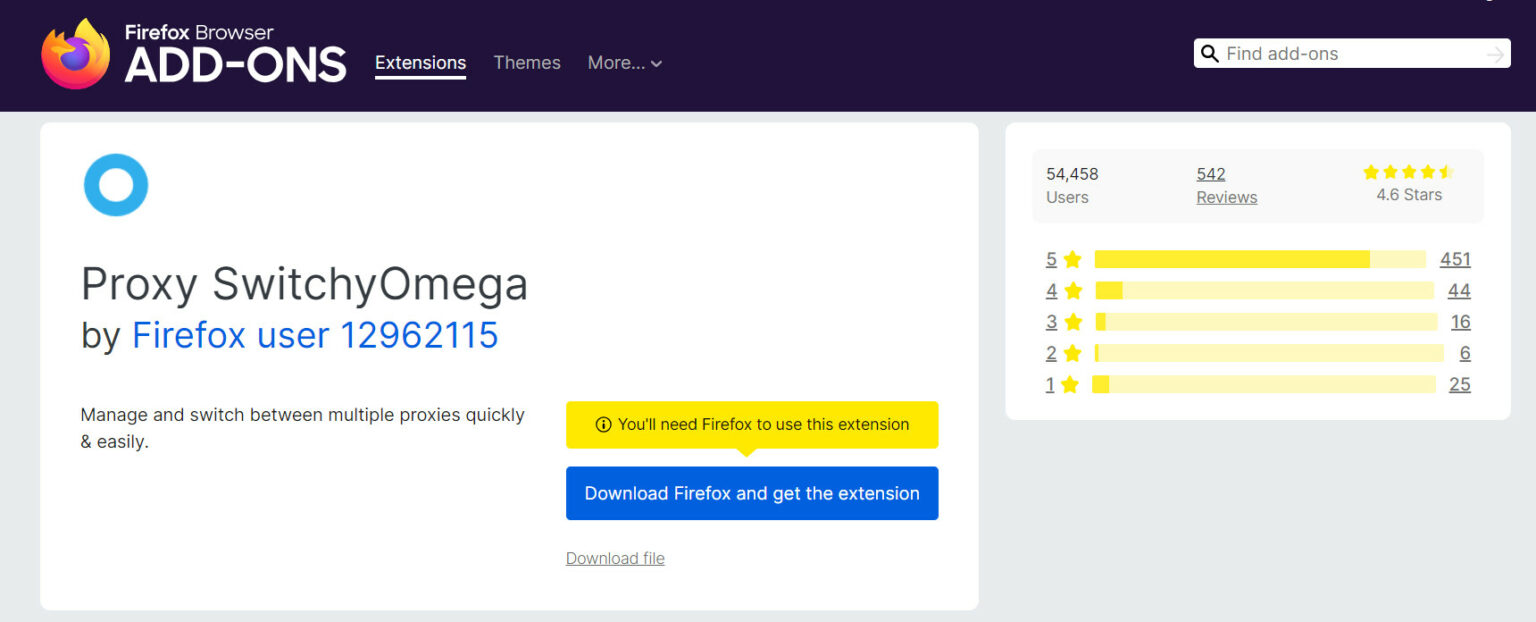Open the 25 one-star reviews link
1536x622 pixels.
[x=1459, y=384]
